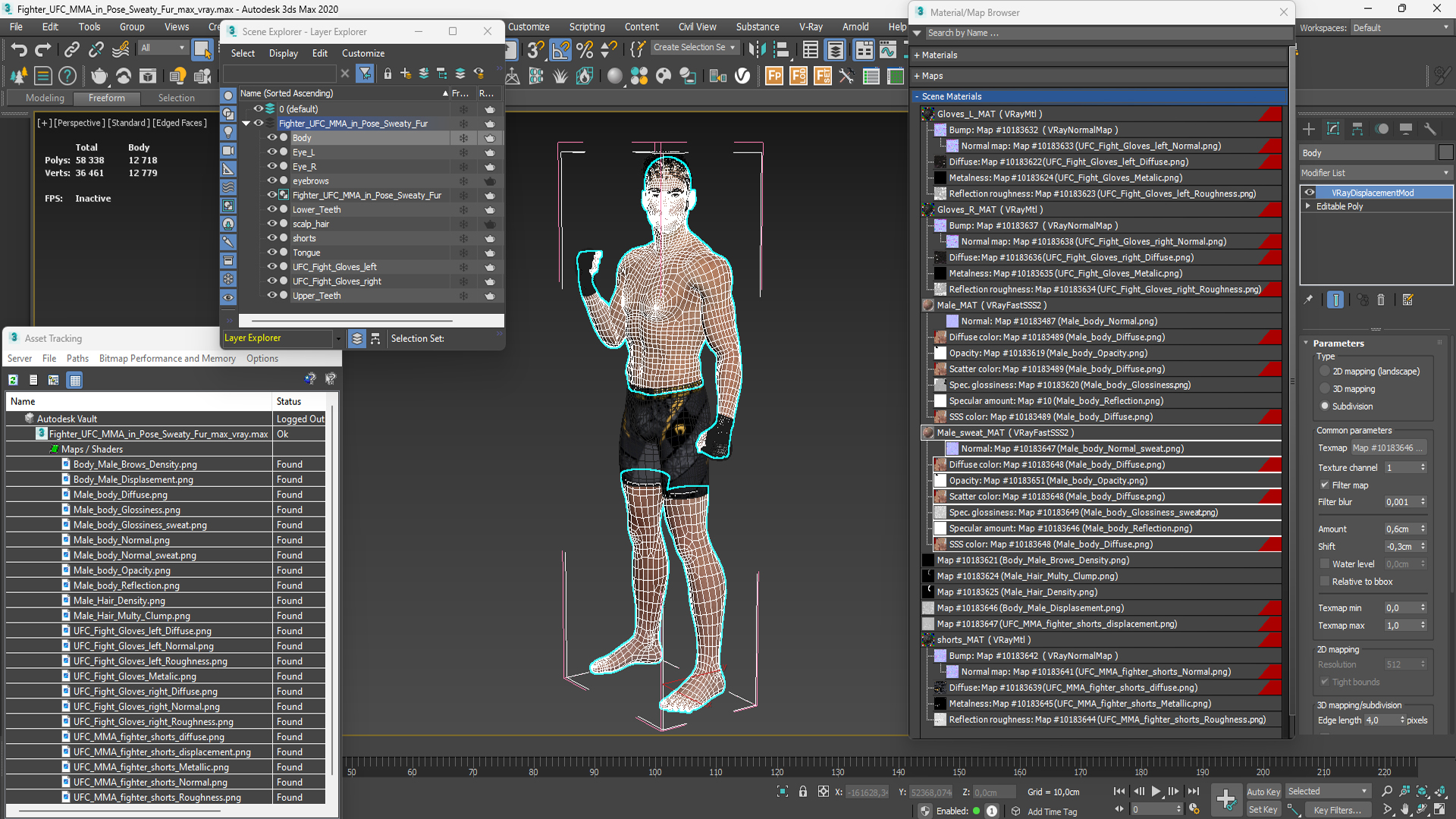Toggle visibility eye of Body layer row
Viewport: 1456px width, 819px height.
pyautogui.click(x=271, y=137)
